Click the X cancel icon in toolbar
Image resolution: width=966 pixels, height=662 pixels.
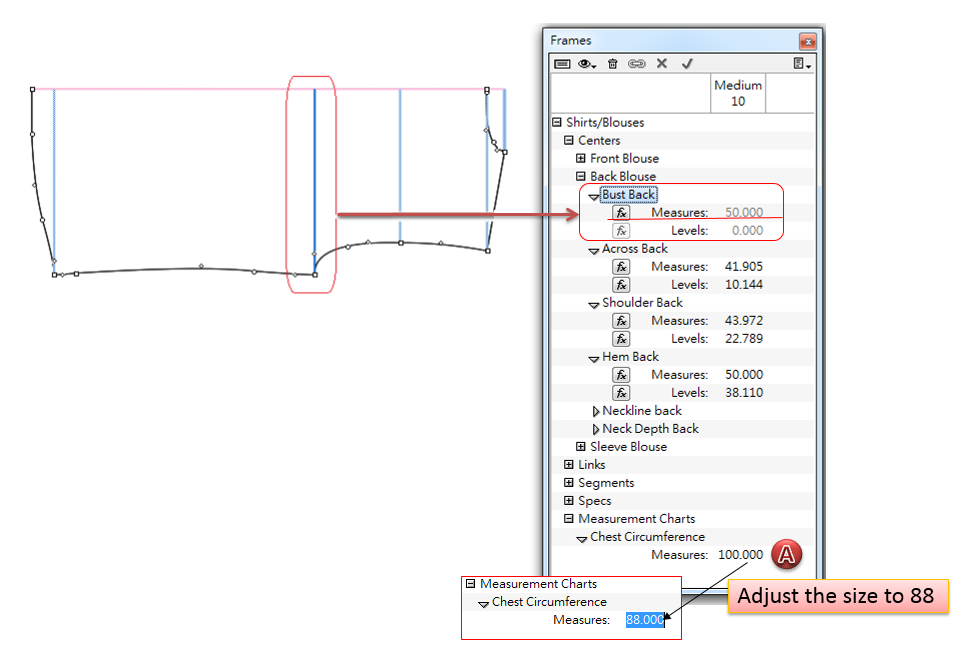point(662,63)
